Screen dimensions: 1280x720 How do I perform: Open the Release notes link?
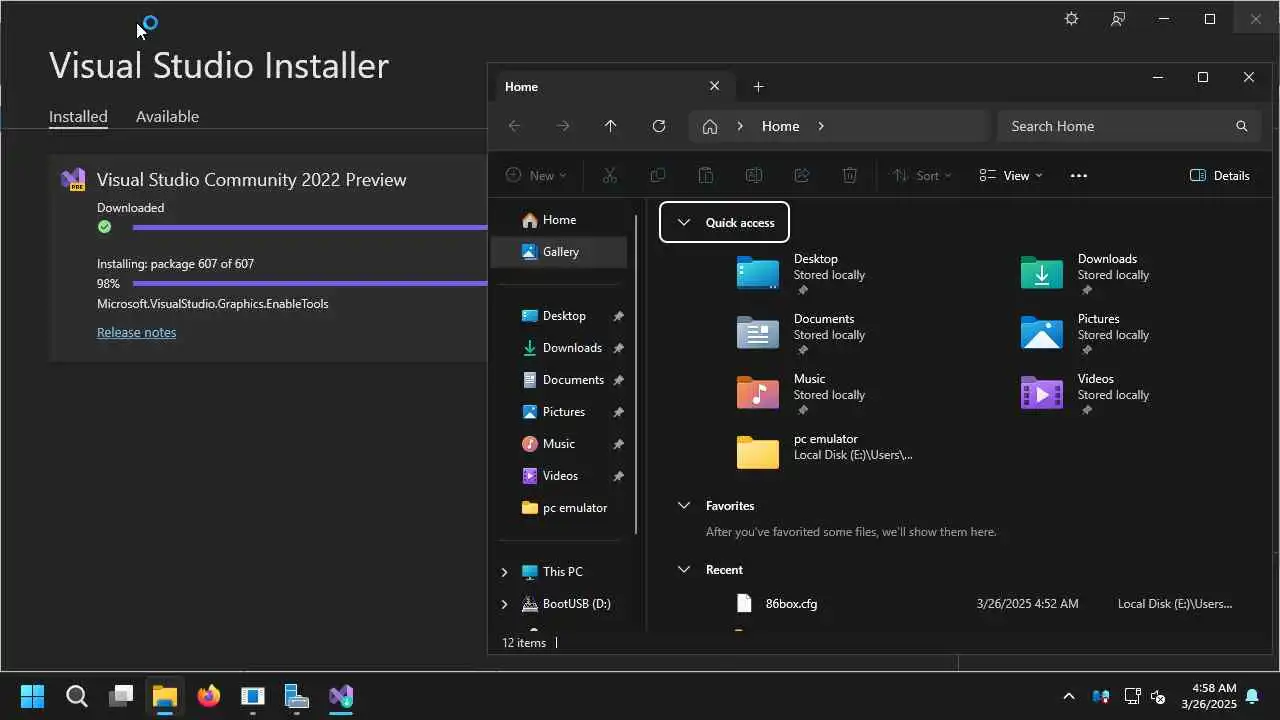click(x=136, y=332)
